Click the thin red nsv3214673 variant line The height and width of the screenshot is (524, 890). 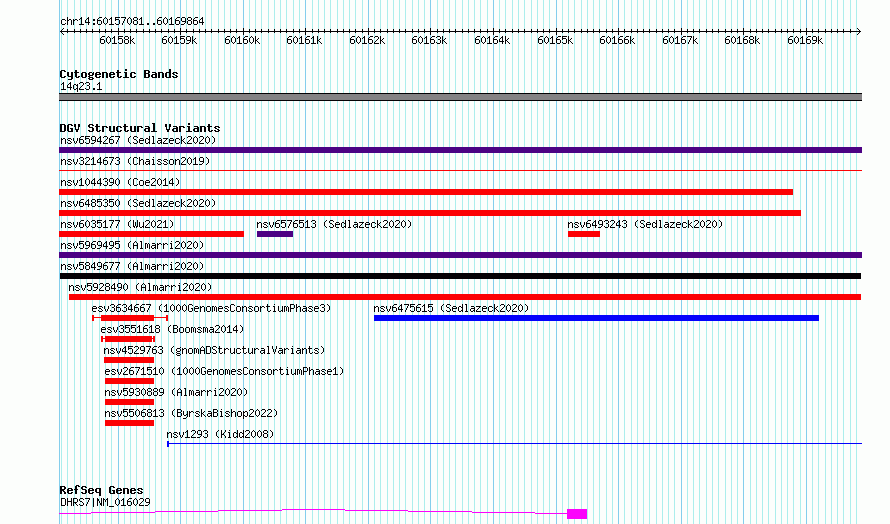point(460,170)
